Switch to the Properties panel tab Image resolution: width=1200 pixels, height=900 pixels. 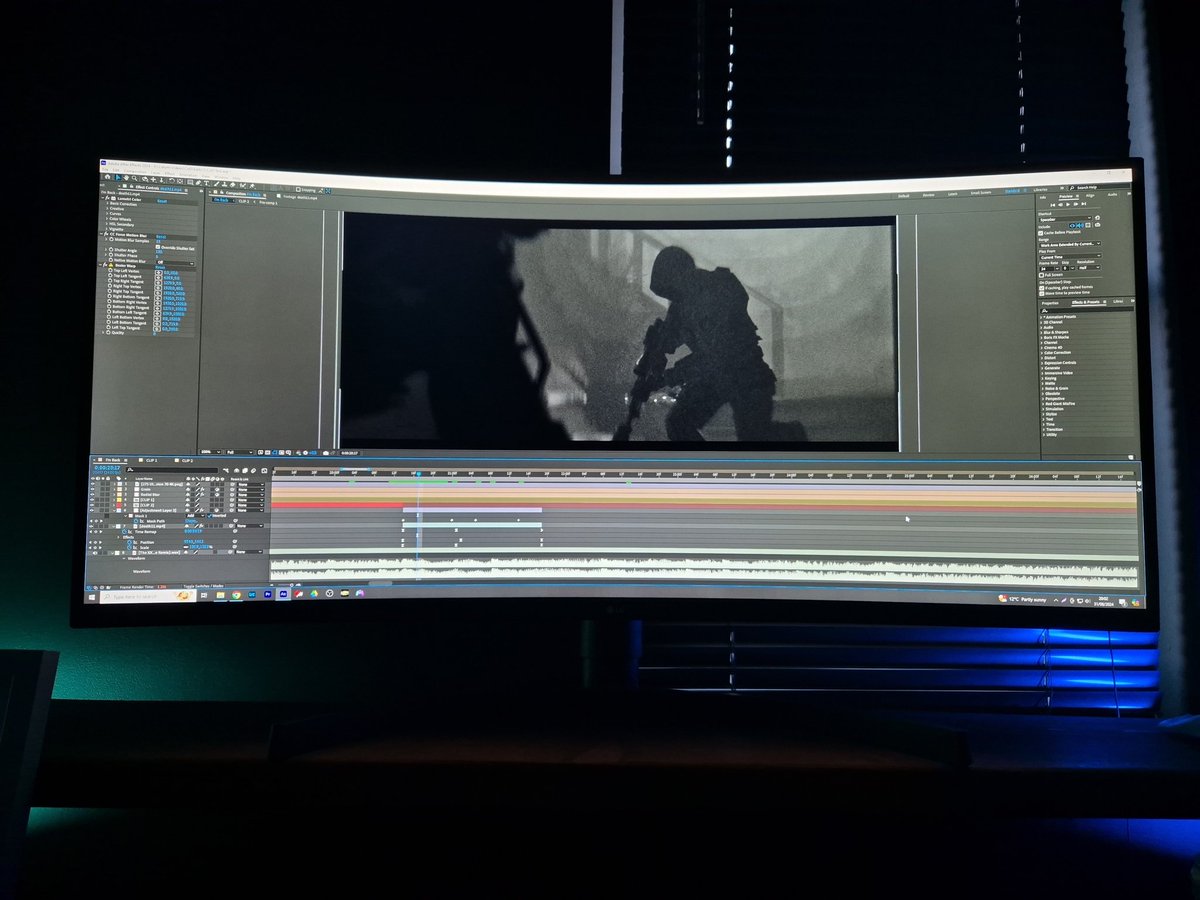[x=1050, y=303]
